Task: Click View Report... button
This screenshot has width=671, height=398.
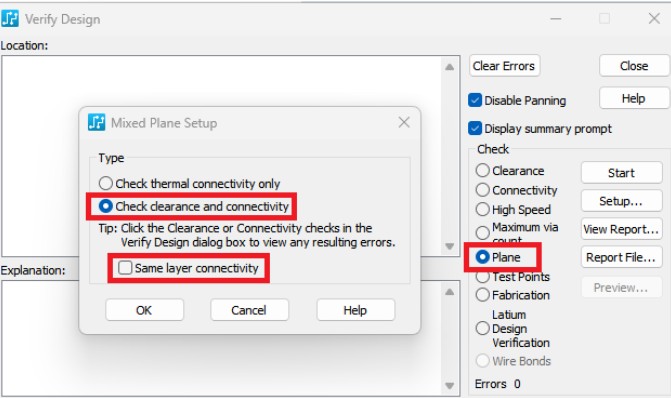Action: 621,229
